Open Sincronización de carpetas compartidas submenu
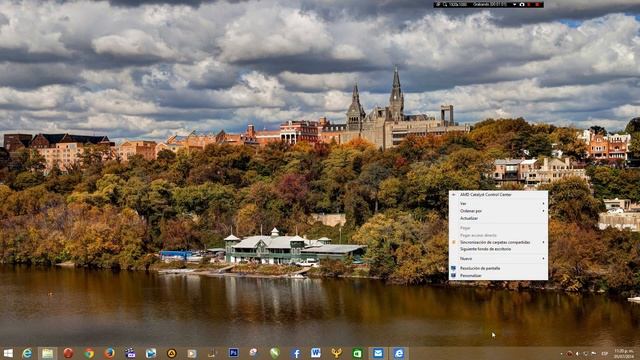 (498, 242)
